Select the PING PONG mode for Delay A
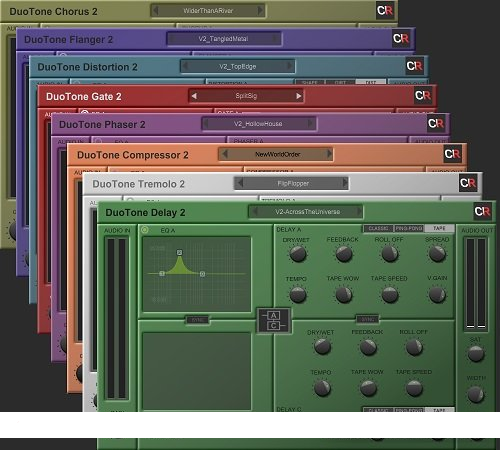This screenshot has width=500, height=450. pyautogui.click(x=409, y=228)
